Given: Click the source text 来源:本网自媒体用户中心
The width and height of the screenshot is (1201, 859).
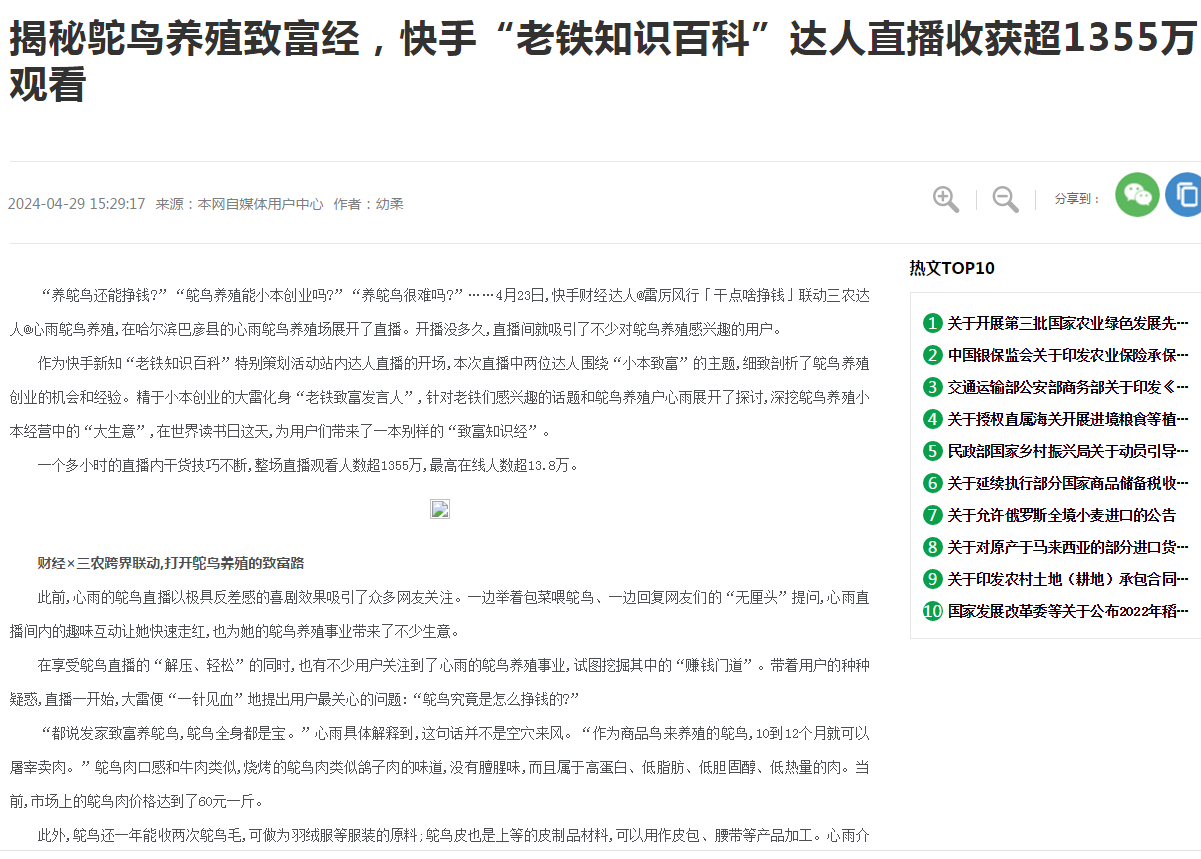Looking at the screenshot, I should click(239, 203).
